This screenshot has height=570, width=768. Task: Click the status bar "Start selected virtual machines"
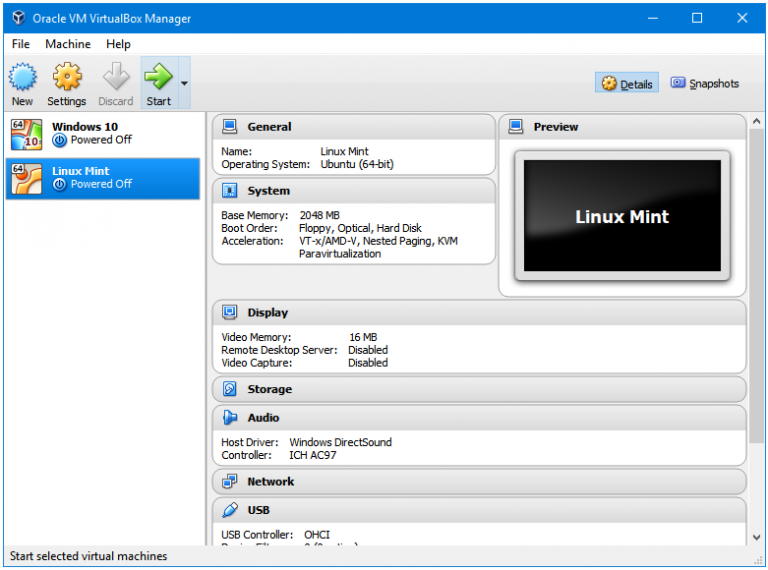click(x=89, y=556)
